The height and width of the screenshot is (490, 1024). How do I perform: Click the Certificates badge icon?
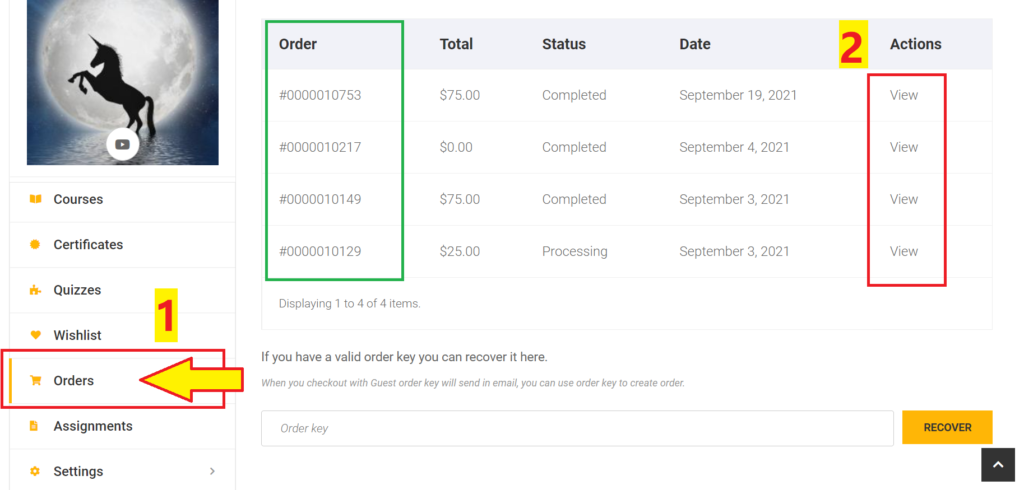[x=36, y=244]
